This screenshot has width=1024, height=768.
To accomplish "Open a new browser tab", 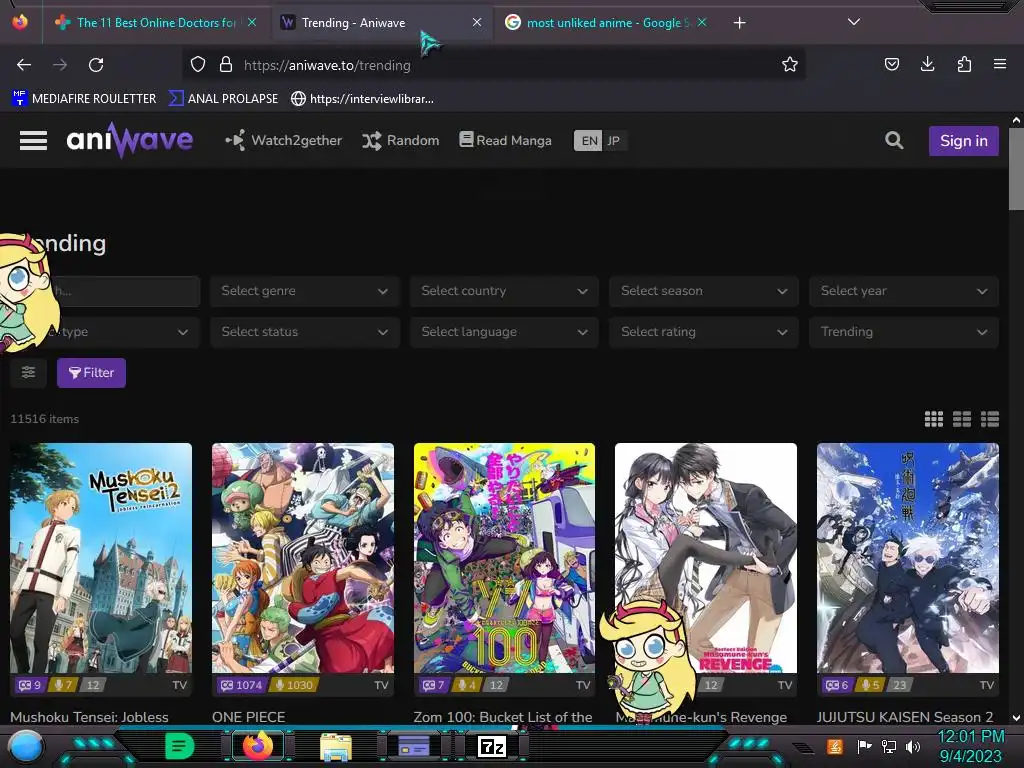I will pos(739,23).
